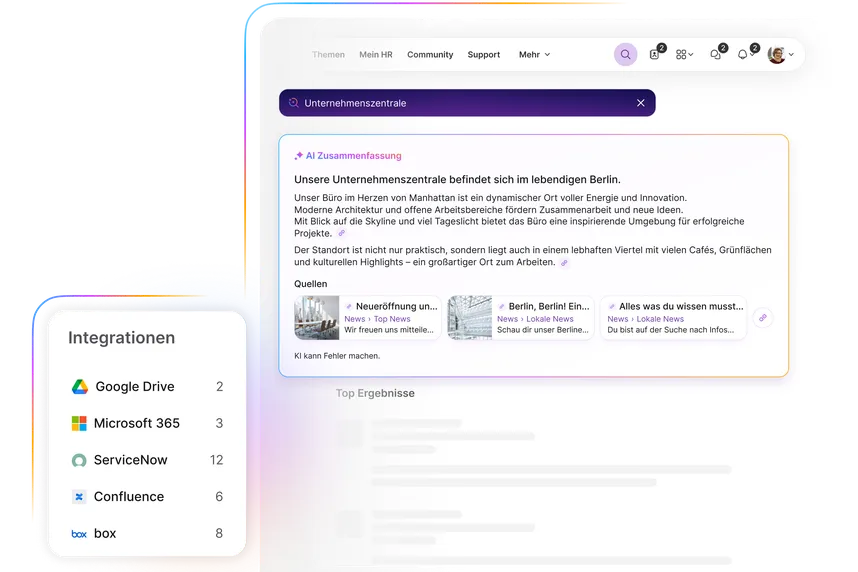This screenshot has height=572, width=858.
Task: Open the apps grid menu icon
Action: [684, 54]
